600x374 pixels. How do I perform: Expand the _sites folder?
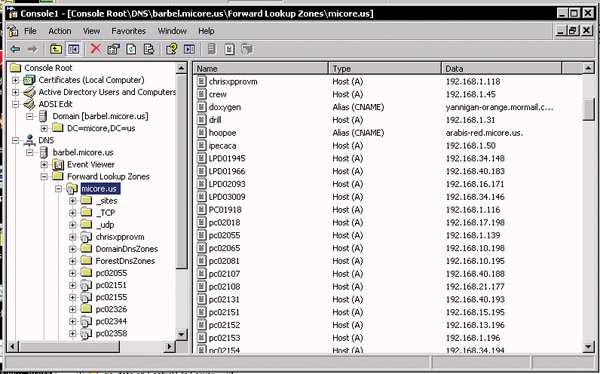point(72,201)
